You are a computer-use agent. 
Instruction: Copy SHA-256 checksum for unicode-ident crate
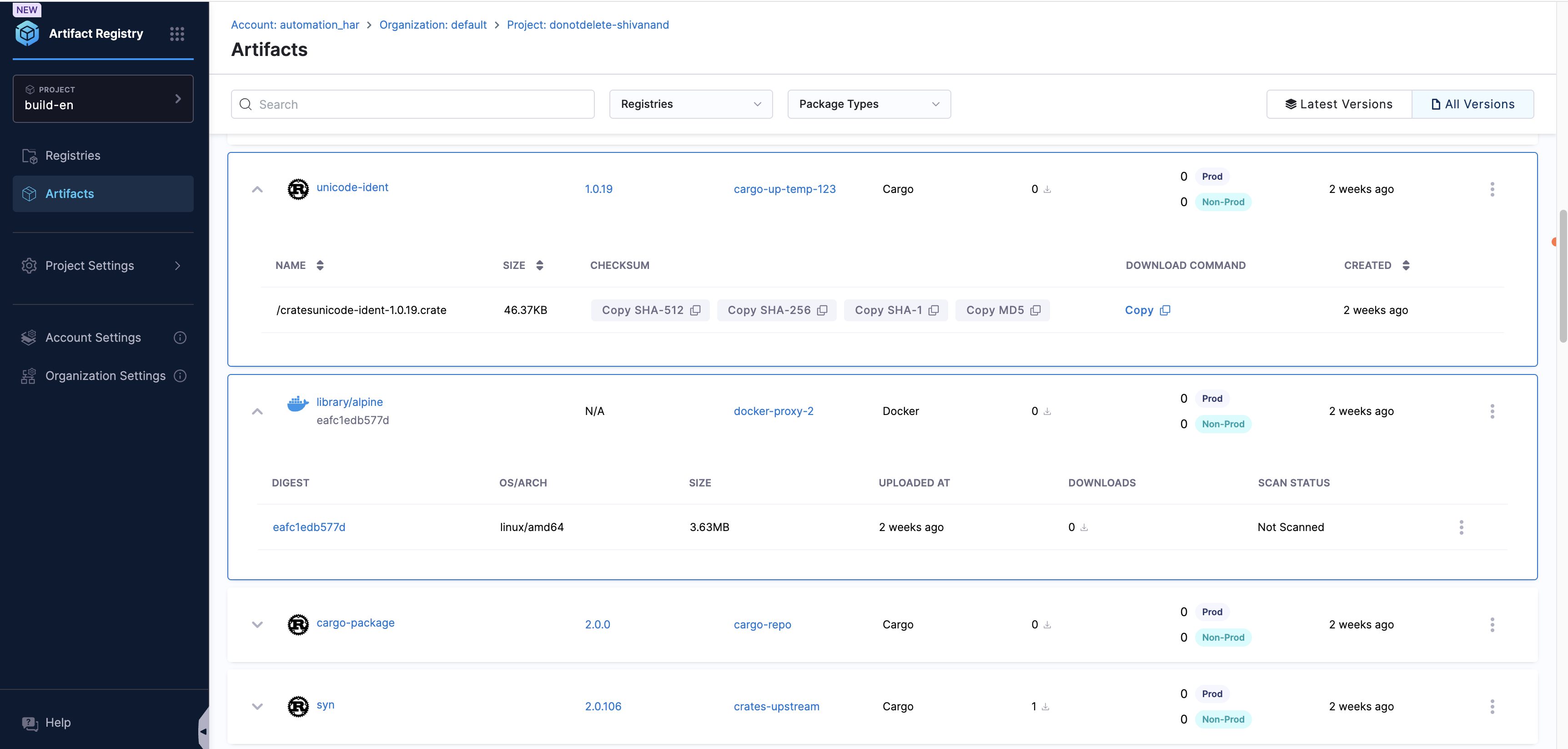777,310
